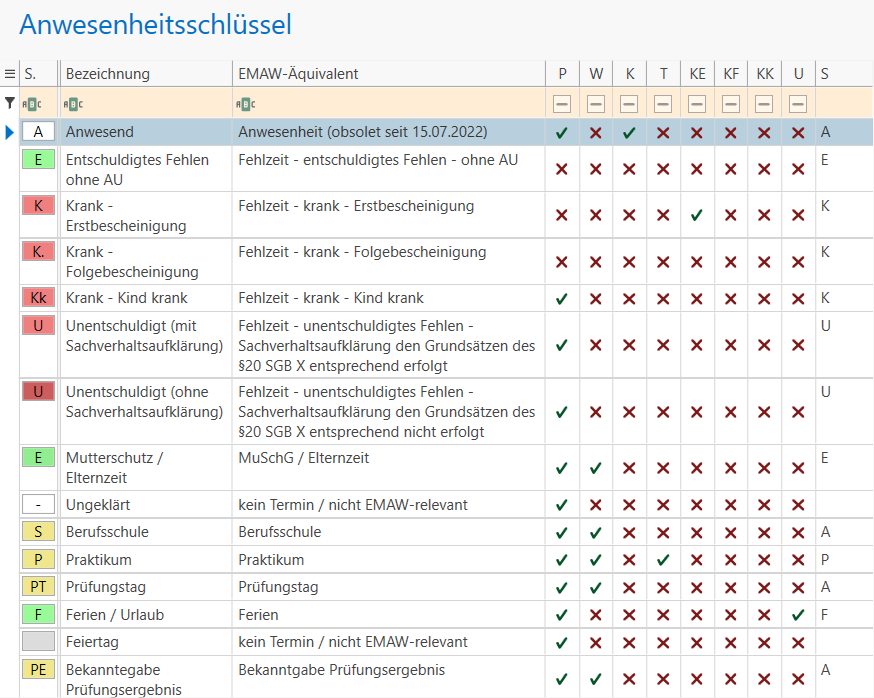Click the green check in K column of Anwesend row
This screenshot has width=874, height=698.
(629, 132)
